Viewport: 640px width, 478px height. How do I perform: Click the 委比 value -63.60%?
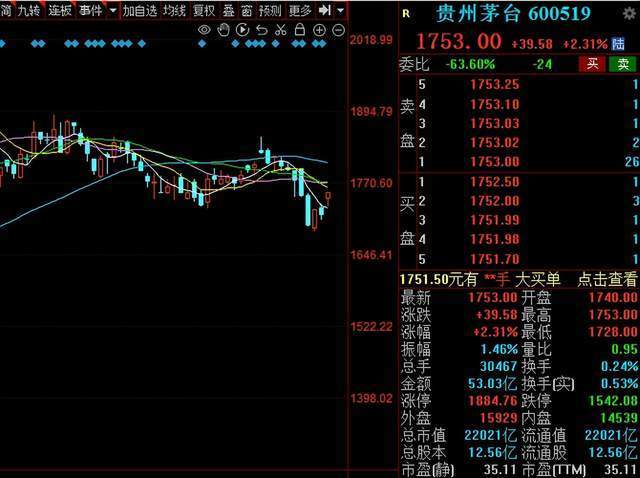click(470, 64)
